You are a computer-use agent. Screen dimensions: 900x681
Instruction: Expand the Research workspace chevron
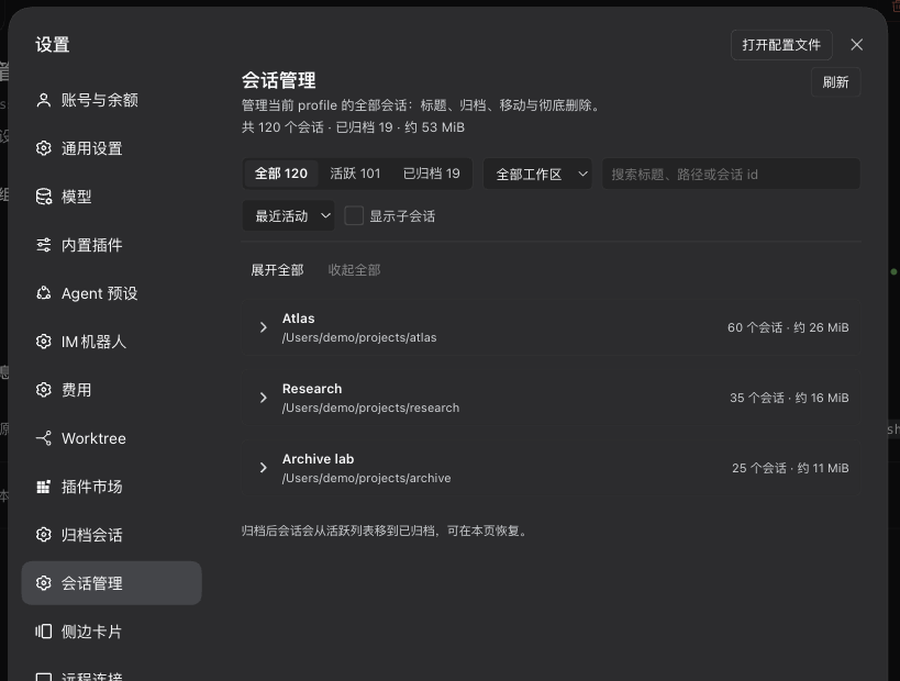click(x=263, y=398)
